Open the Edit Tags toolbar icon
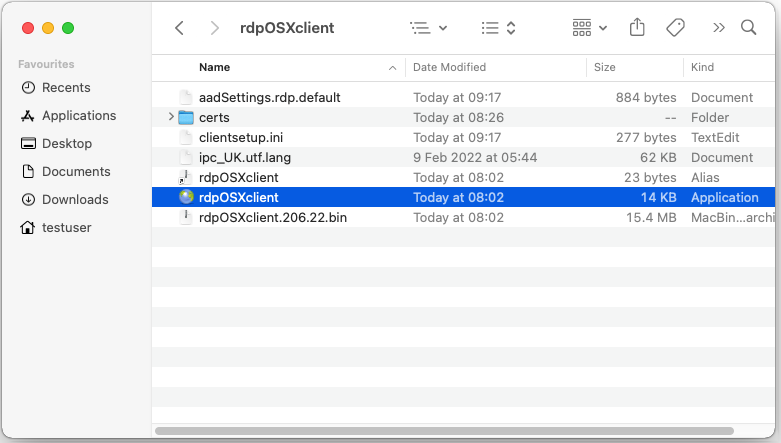Screen dimensions: 781x443 675,28
